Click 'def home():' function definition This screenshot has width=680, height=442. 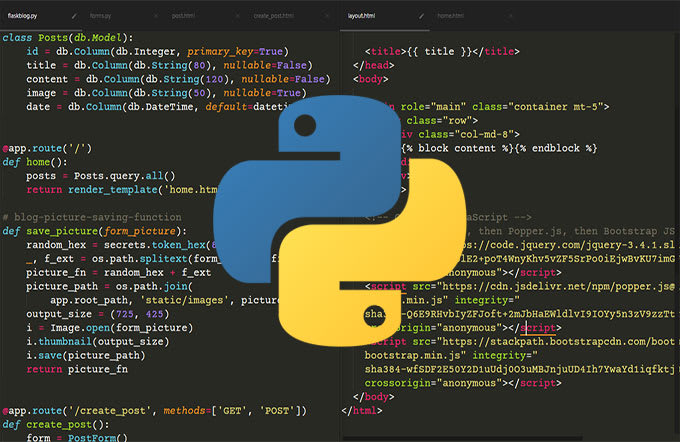coord(35,162)
